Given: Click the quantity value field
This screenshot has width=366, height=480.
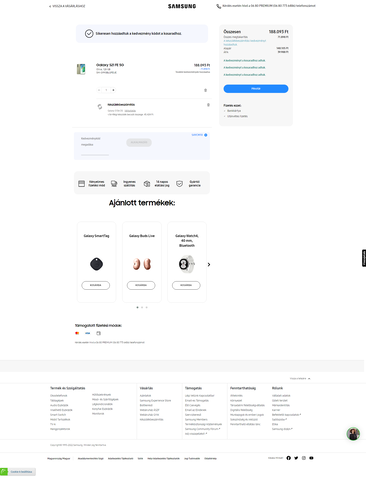Looking at the screenshot, I should 106,90.
